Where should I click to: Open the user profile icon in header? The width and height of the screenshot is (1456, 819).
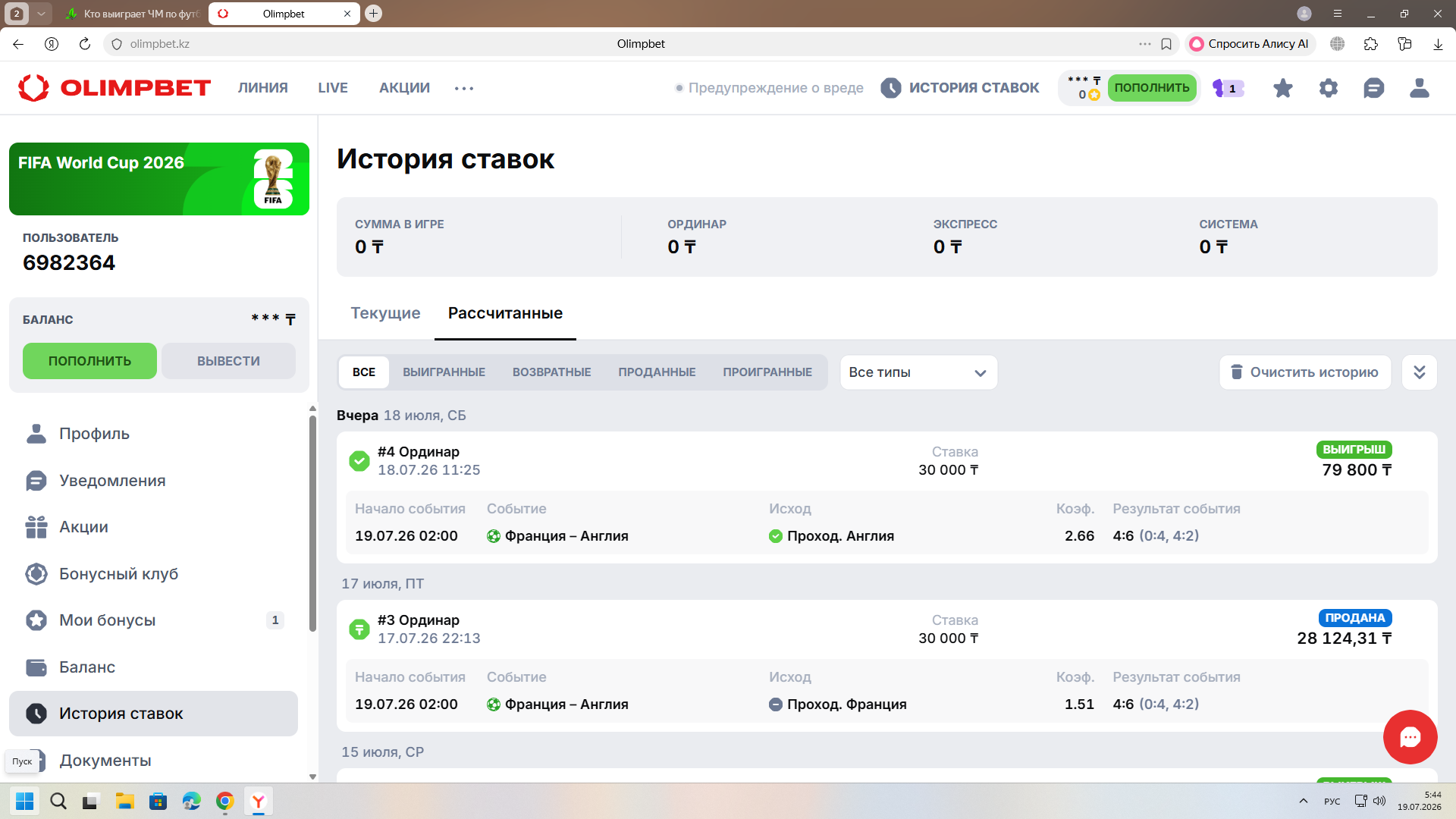pos(1419,88)
